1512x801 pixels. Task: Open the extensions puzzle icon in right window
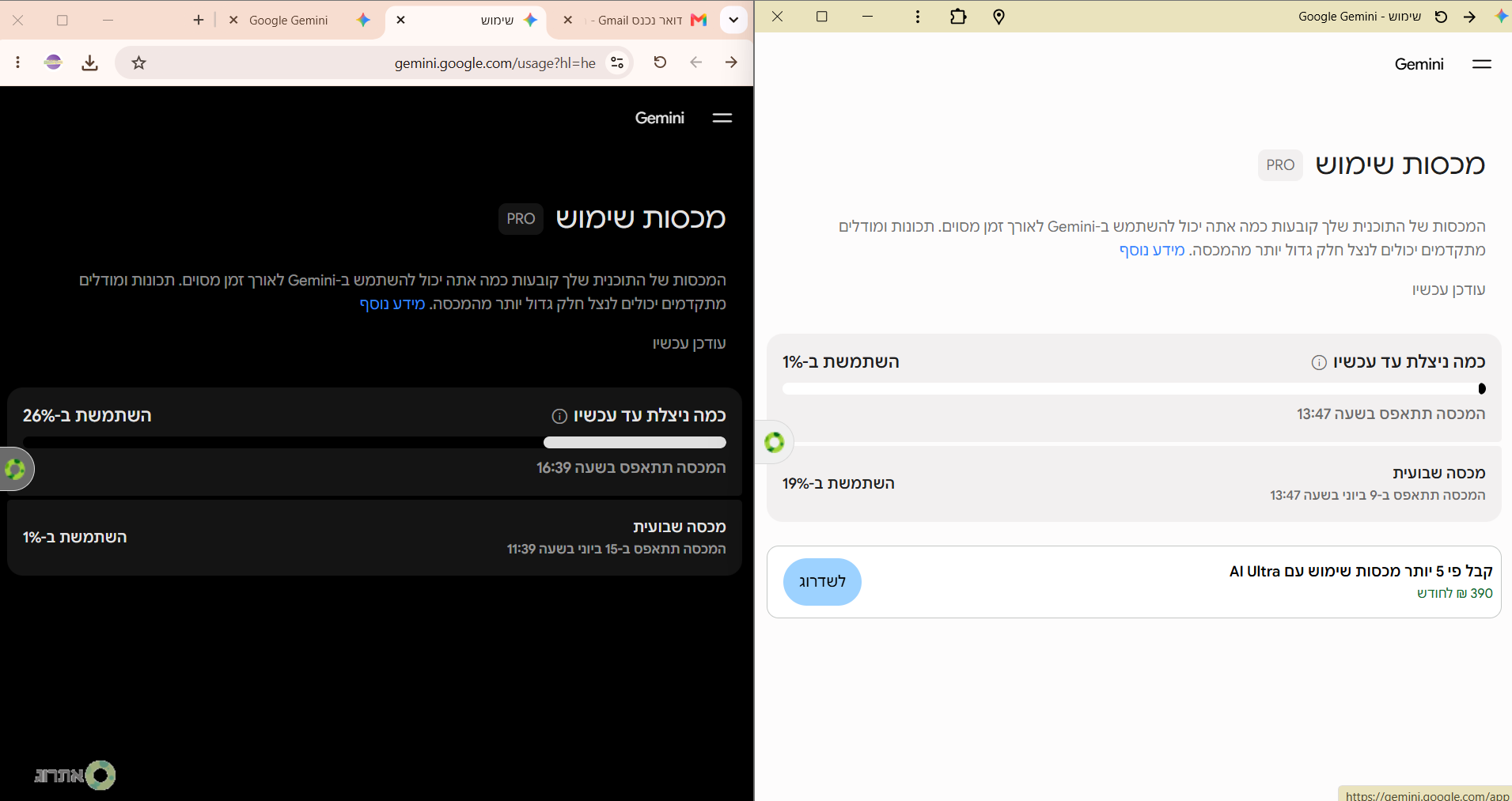point(958,17)
